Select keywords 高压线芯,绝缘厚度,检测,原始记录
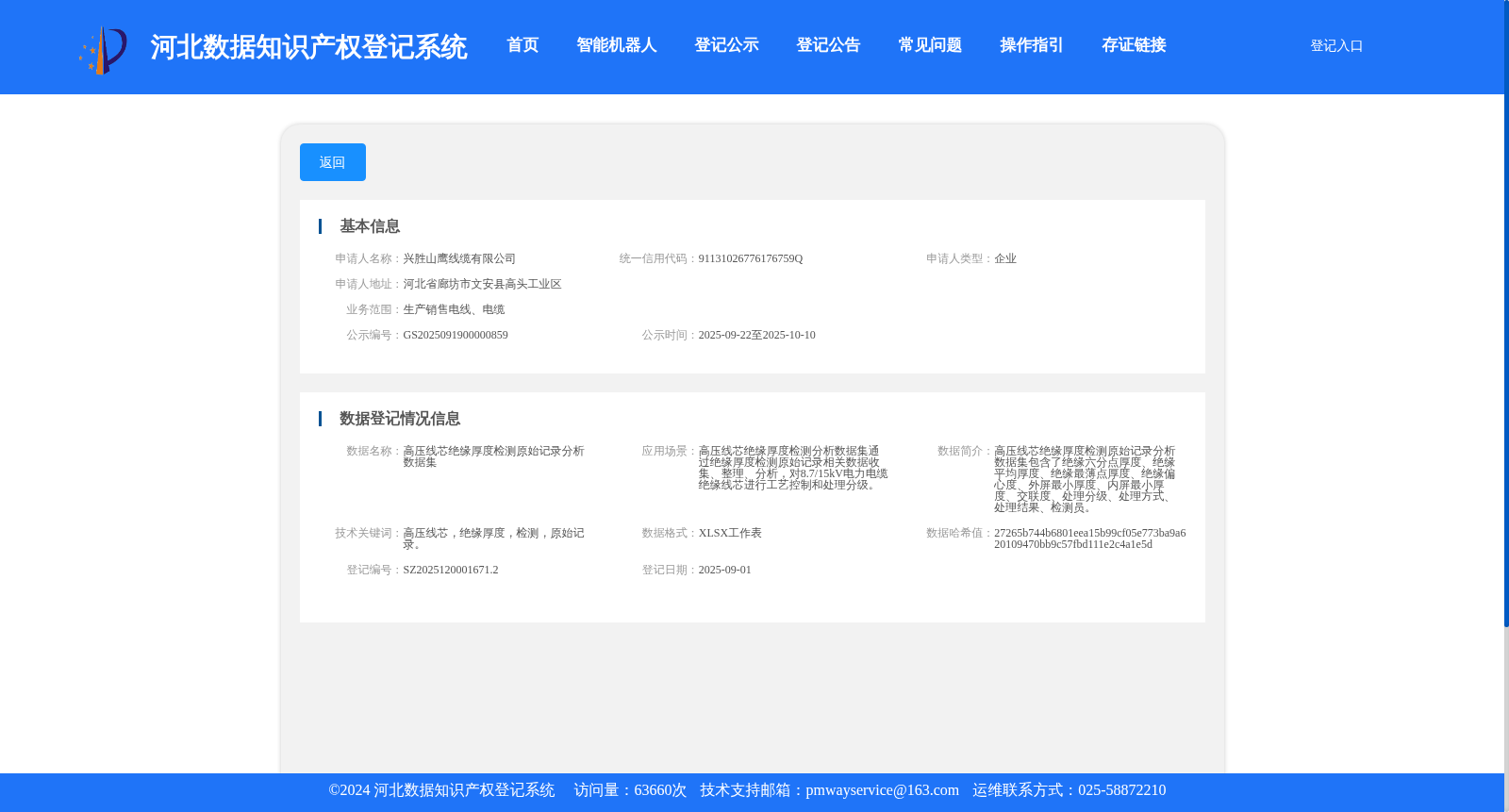The width and height of the screenshot is (1509, 812). tap(493, 539)
